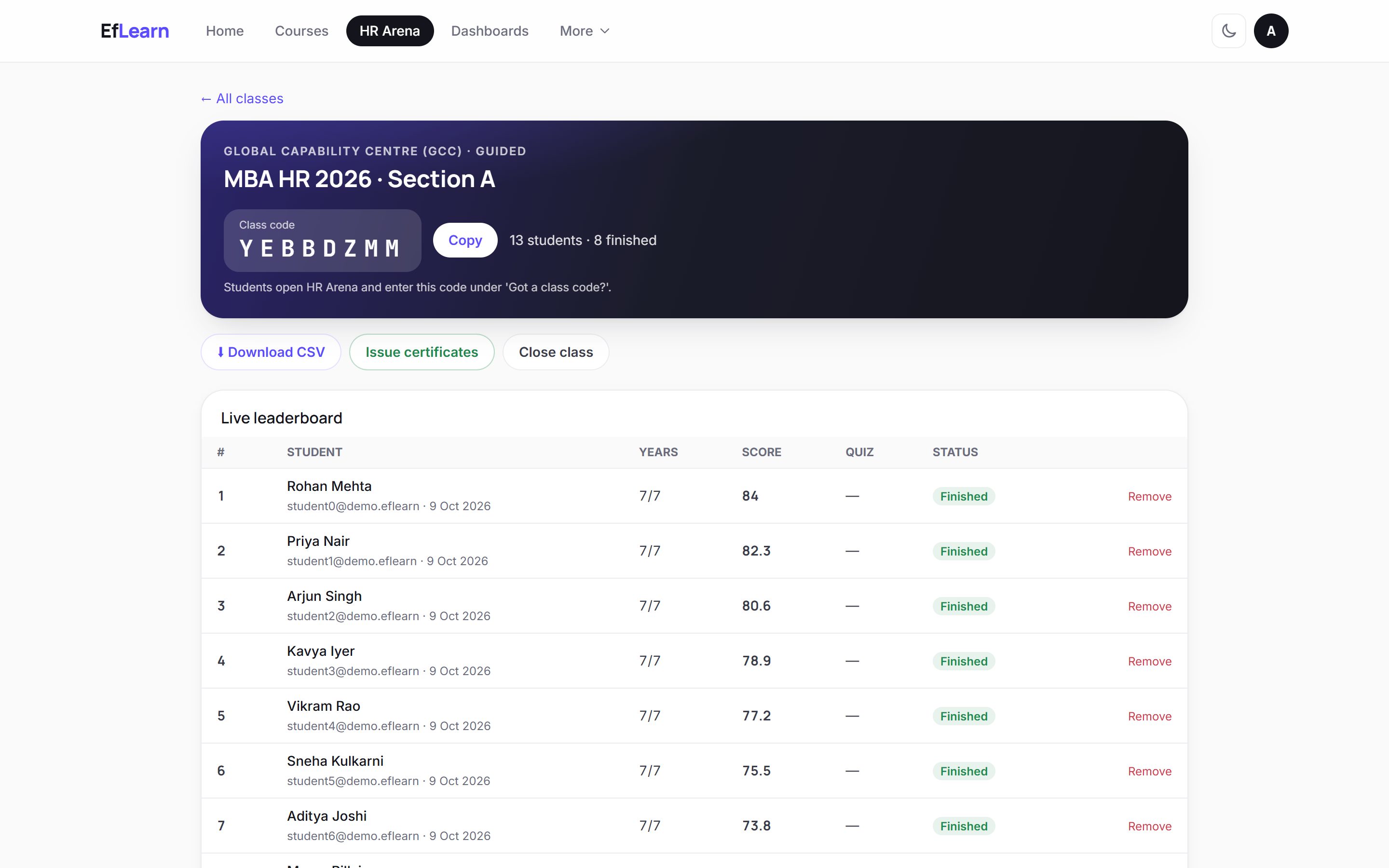Click the Live leaderboard heading

[281, 418]
